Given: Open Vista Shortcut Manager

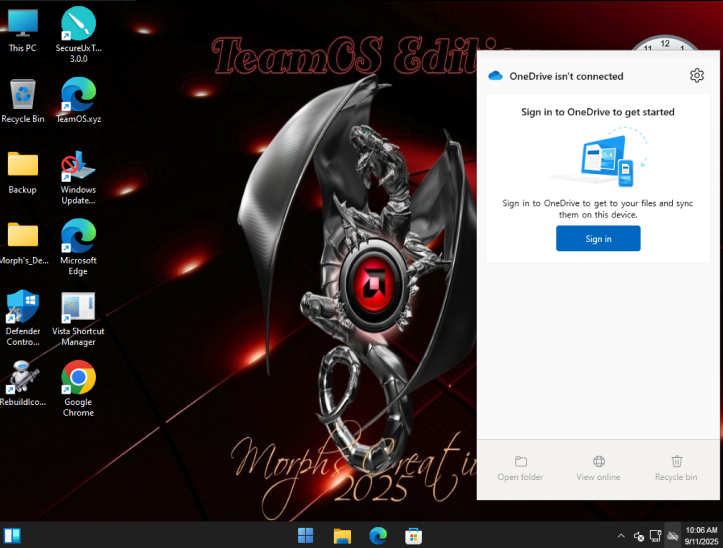Looking at the screenshot, I should click(78, 318).
